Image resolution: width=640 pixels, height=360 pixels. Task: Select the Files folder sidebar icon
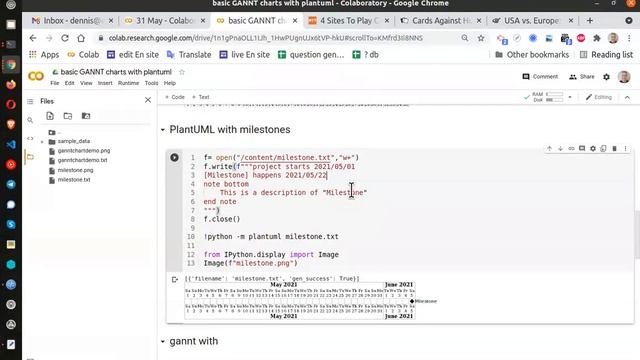30,157
